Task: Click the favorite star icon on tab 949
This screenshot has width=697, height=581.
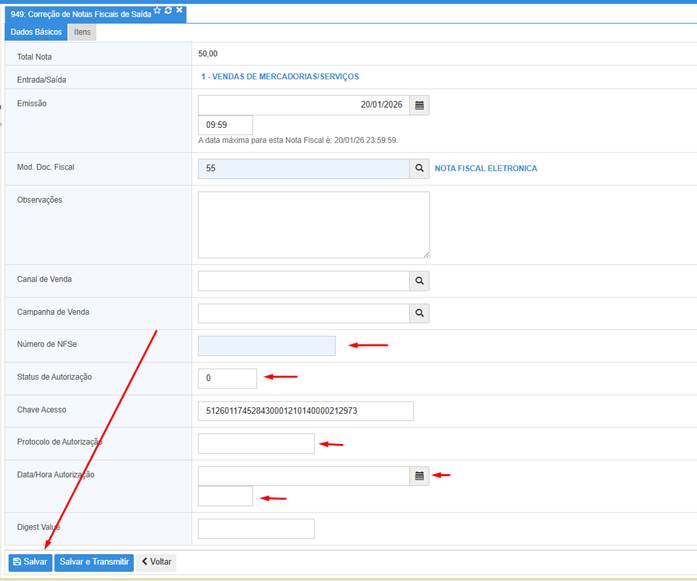Action: (x=157, y=10)
